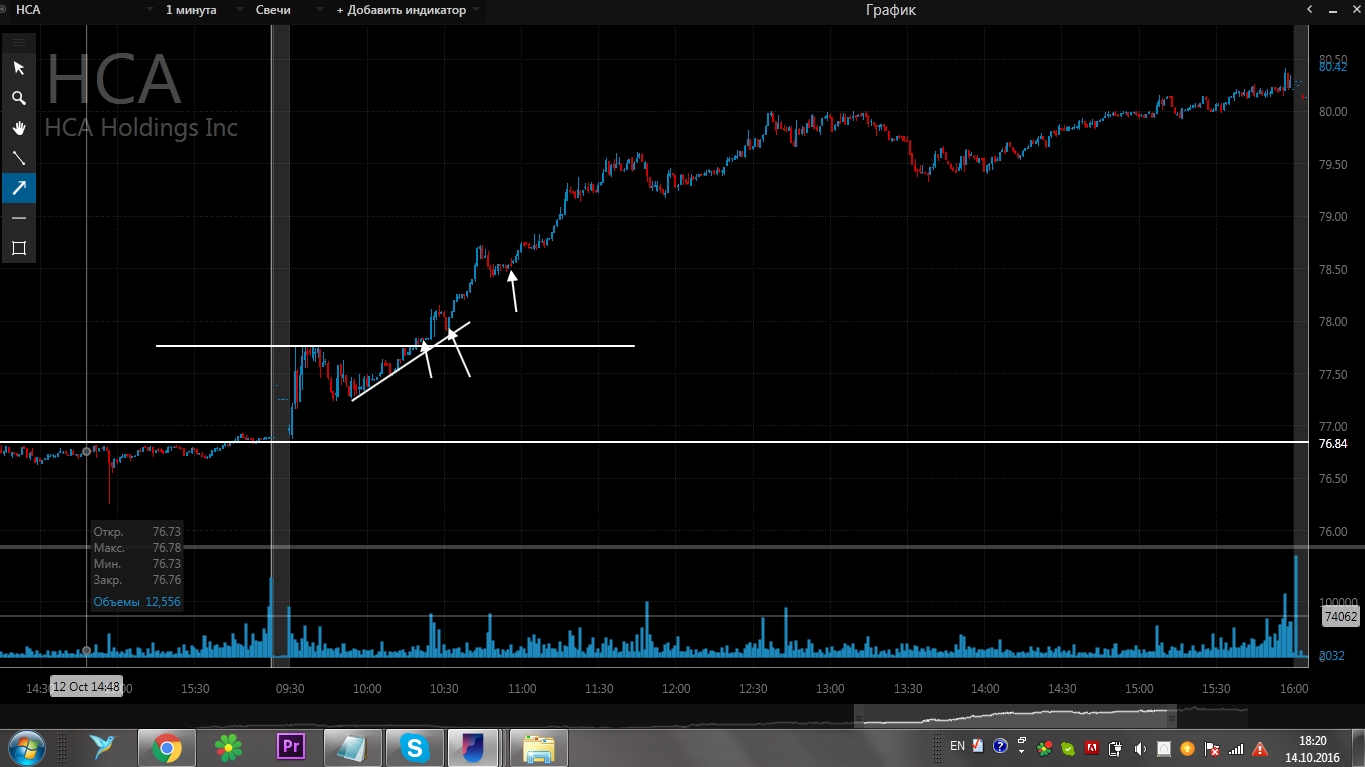Click left handle of the overview range slider

pyautogui.click(x=859, y=717)
